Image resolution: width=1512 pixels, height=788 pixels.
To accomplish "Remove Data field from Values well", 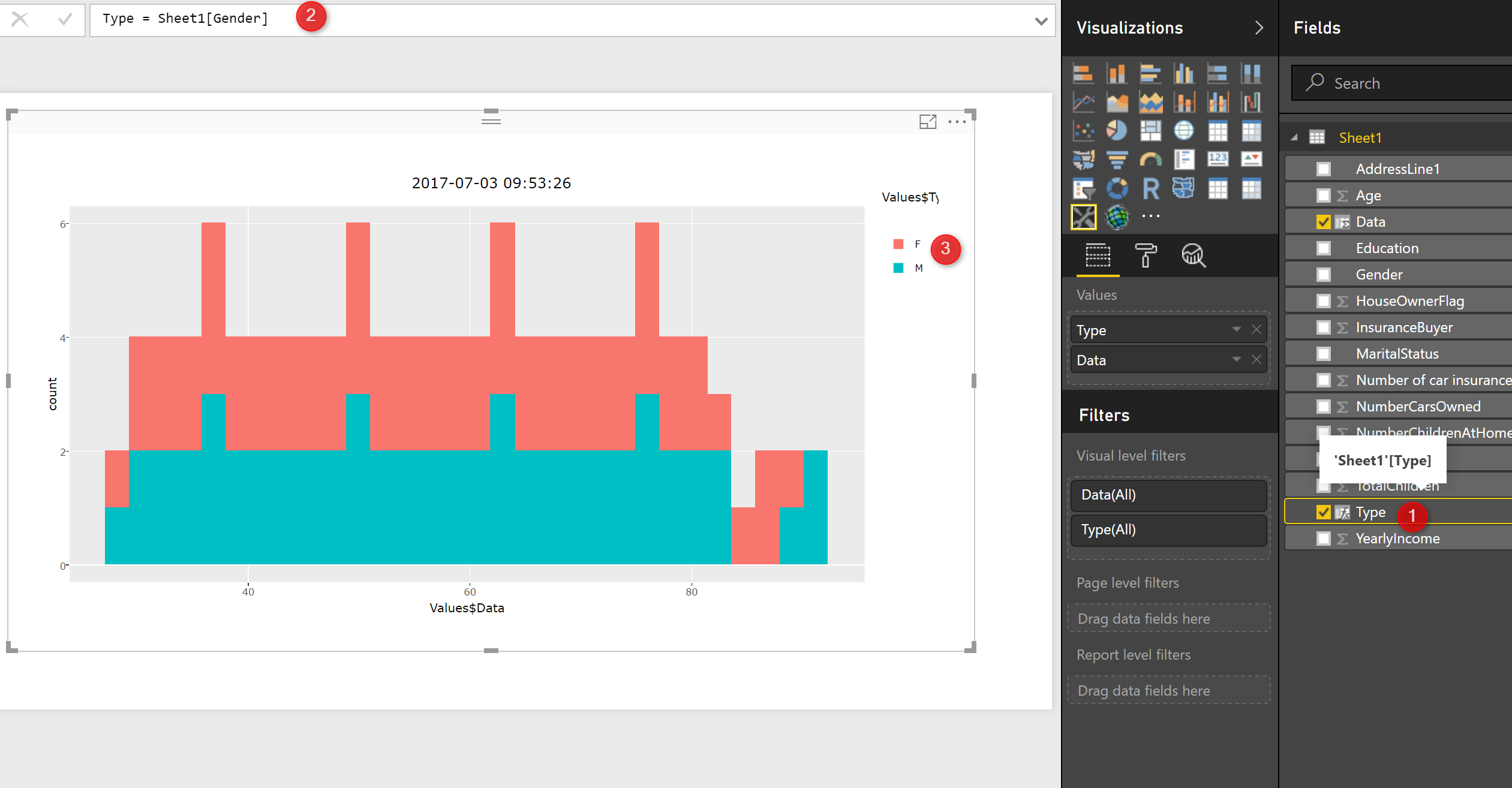I will 1257,359.
